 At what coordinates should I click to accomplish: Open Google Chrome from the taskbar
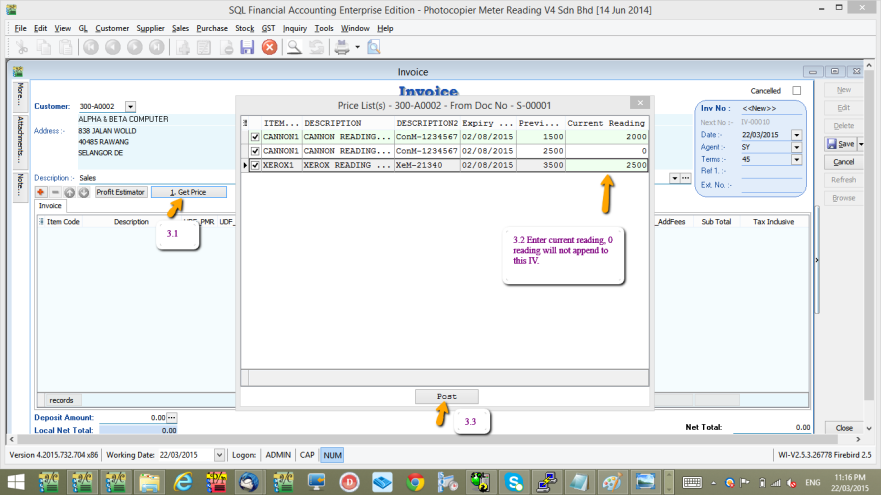click(415, 483)
